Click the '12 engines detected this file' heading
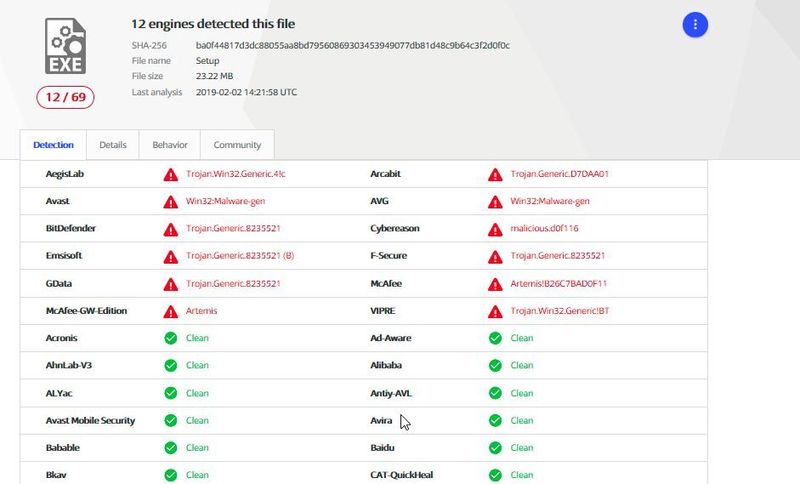The width and height of the screenshot is (800, 484). click(x=213, y=24)
